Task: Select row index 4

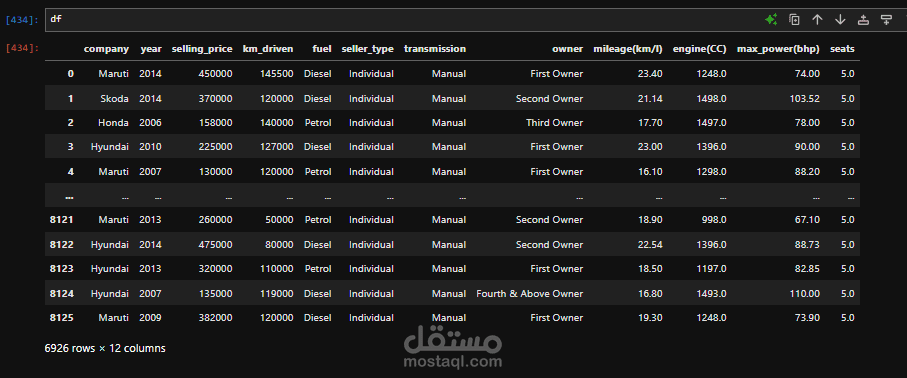Action: 71,171
